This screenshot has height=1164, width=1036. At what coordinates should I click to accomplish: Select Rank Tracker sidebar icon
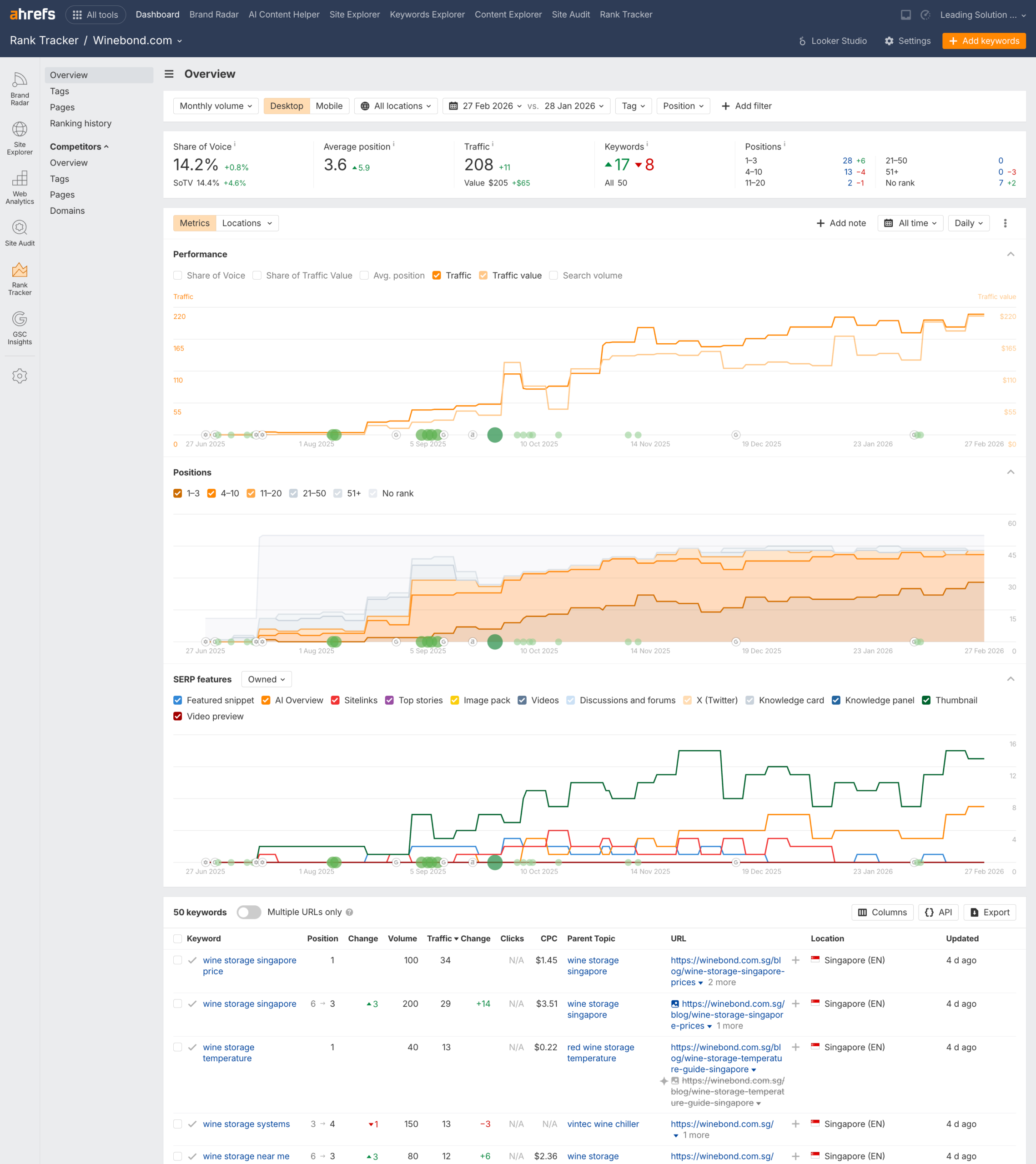tap(20, 278)
